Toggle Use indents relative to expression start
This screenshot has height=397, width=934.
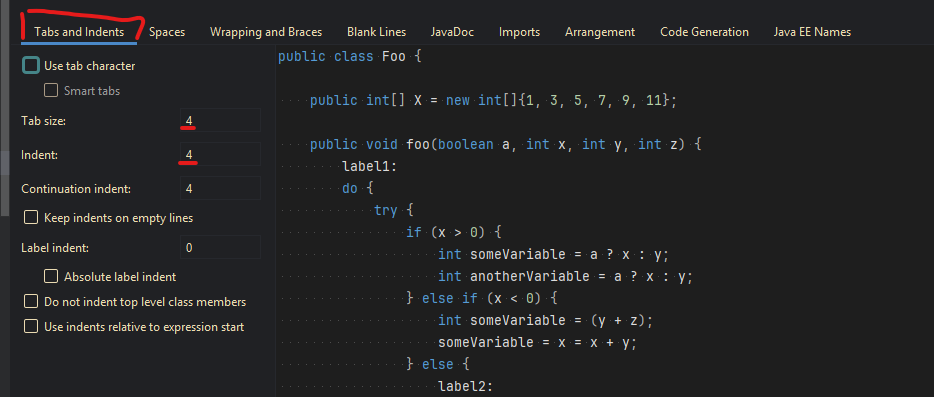pos(31,327)
